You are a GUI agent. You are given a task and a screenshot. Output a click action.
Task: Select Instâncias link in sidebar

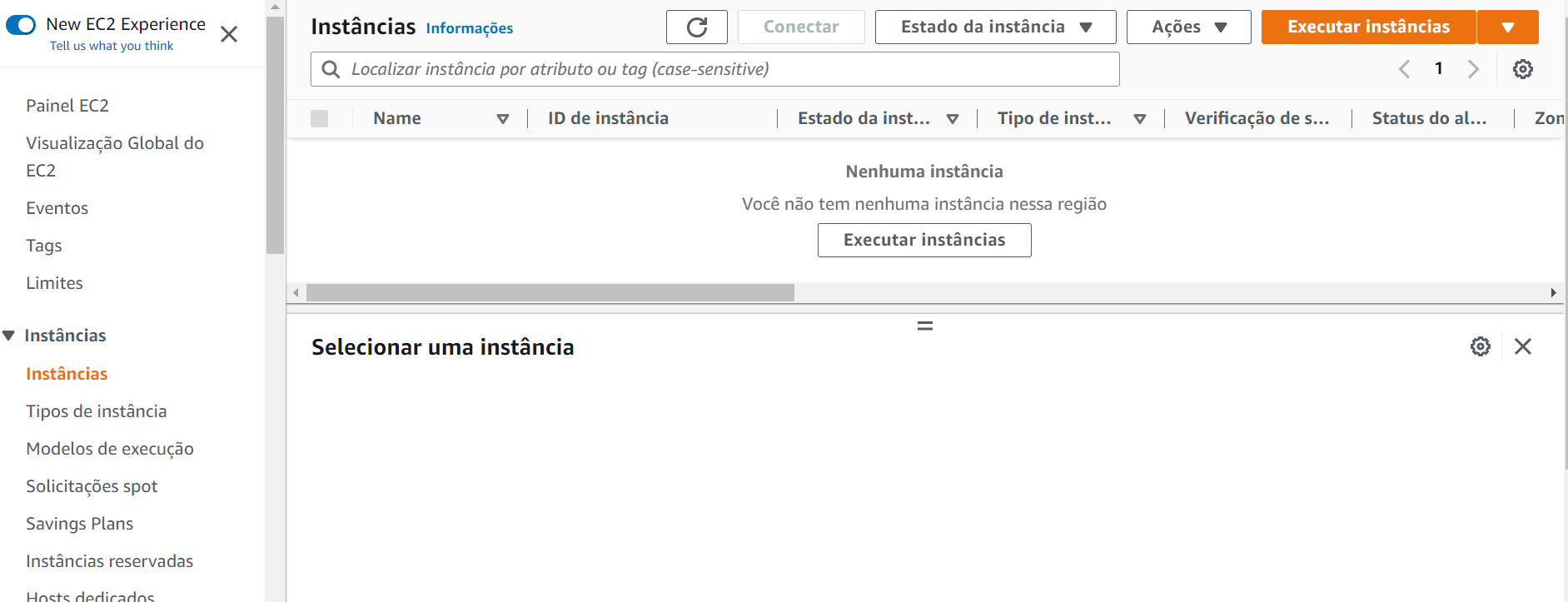pos(67,374)
